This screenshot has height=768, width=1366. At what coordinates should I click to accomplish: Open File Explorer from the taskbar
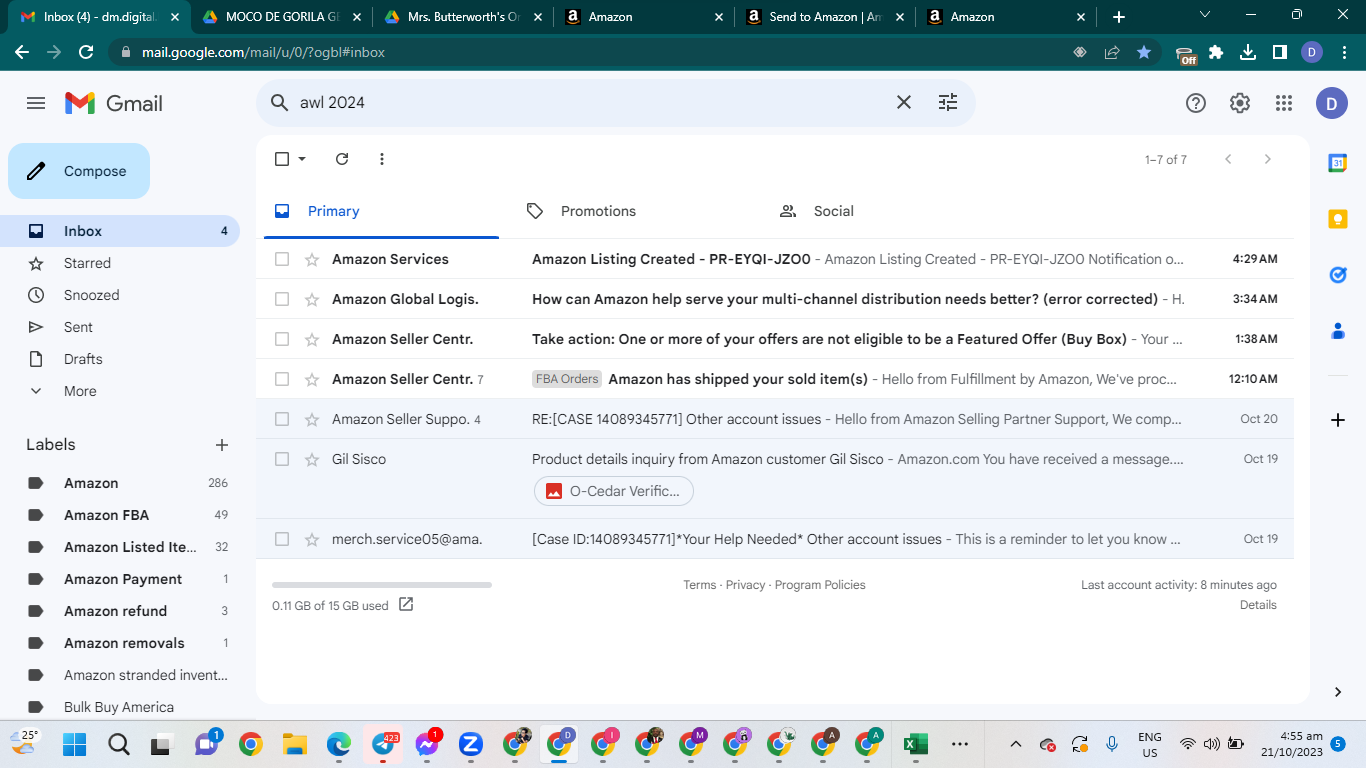[x=294, y=744]
